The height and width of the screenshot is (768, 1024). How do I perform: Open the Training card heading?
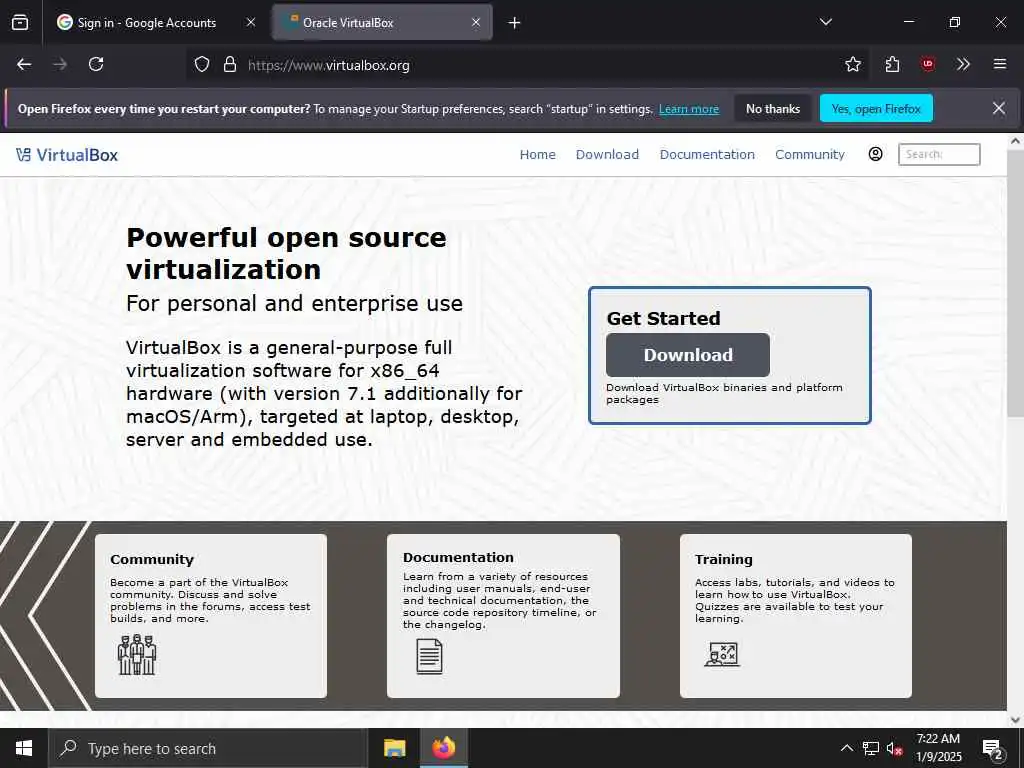[x=724, y=560]
